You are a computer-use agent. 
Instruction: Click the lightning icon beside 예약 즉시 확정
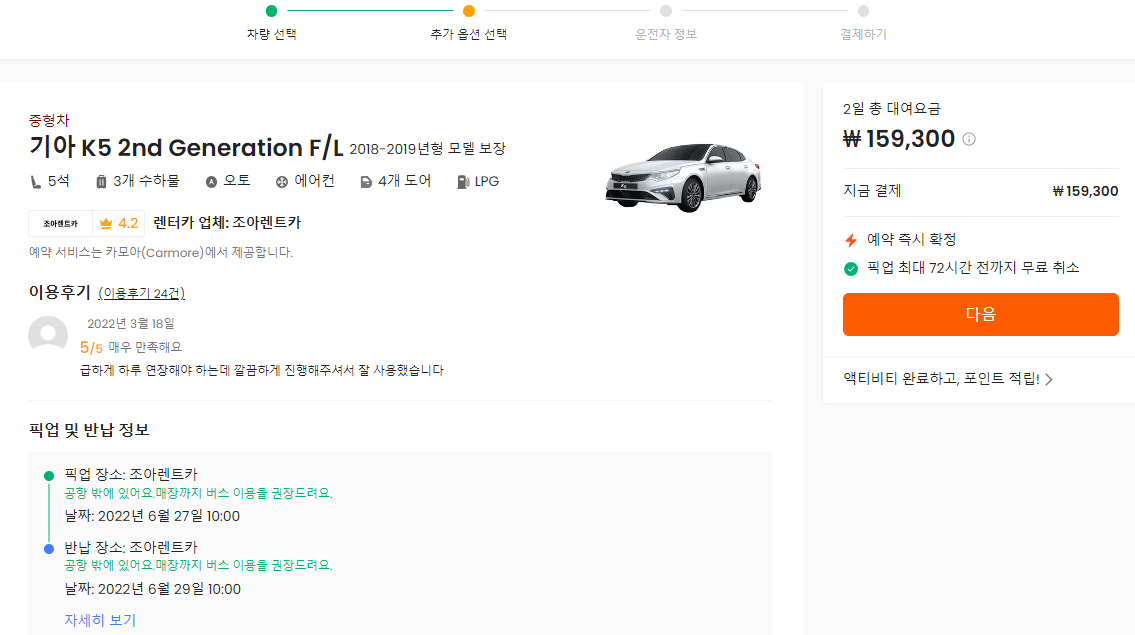pyautogui.click(x=851, y=240)
